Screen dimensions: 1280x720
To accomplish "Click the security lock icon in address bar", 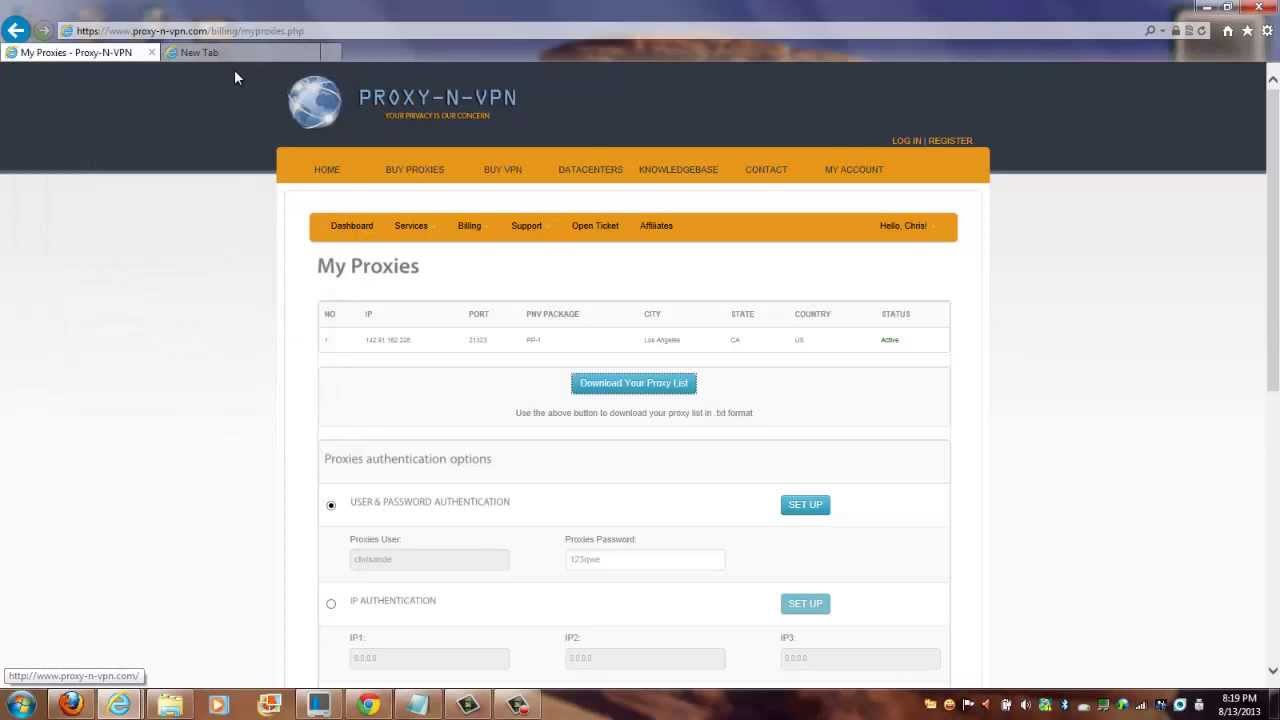I will pos(1176,31).
